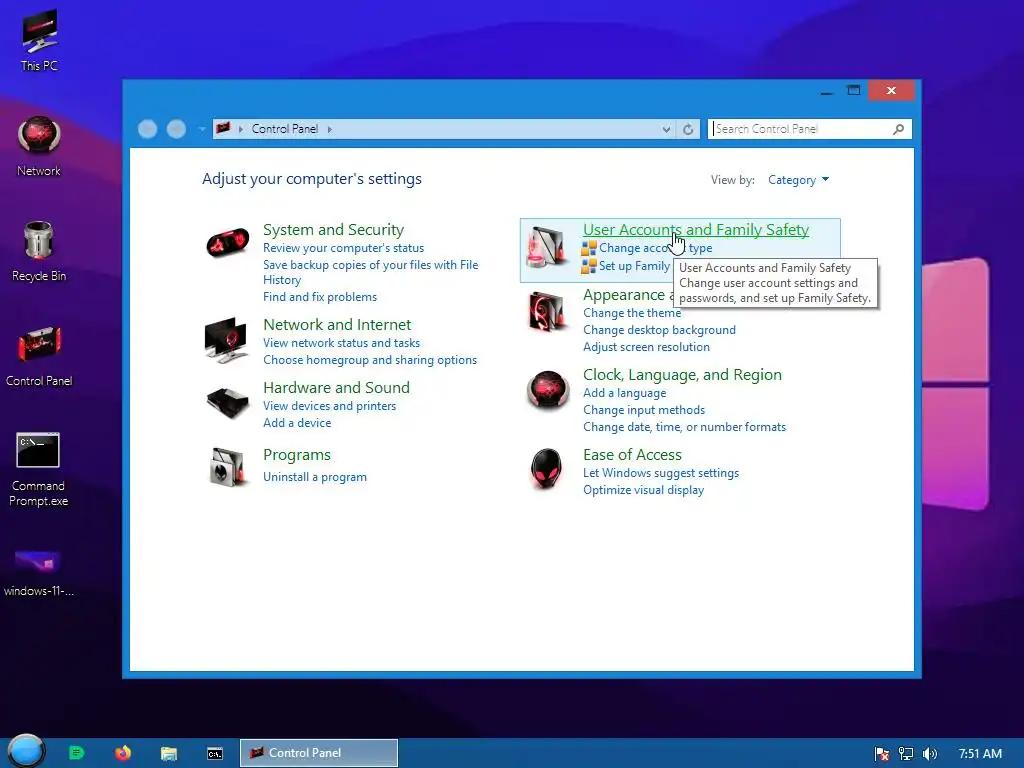
Task: Click the Control Panel breadcrumb
Action: click(x=285, y=129)
